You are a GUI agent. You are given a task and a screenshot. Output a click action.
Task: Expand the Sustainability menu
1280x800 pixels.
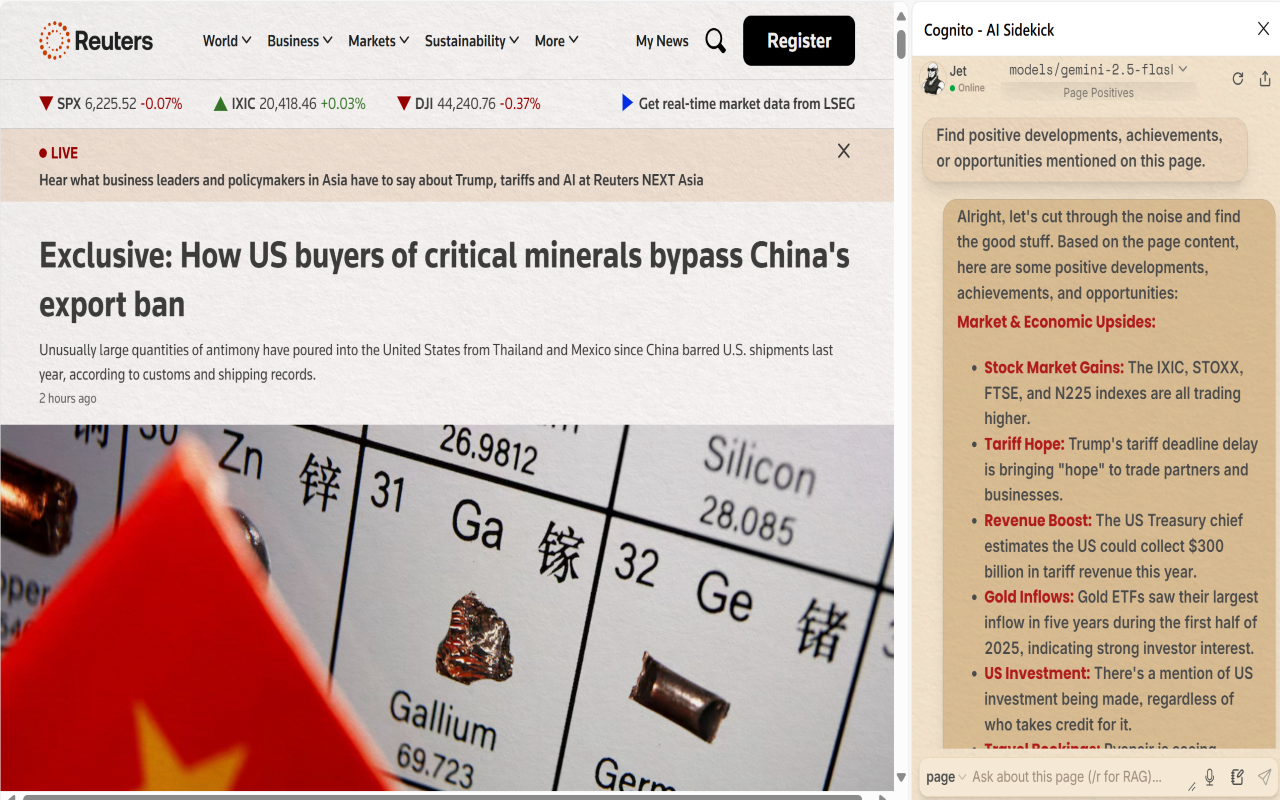pyautogui.click(x=472, y=41)
